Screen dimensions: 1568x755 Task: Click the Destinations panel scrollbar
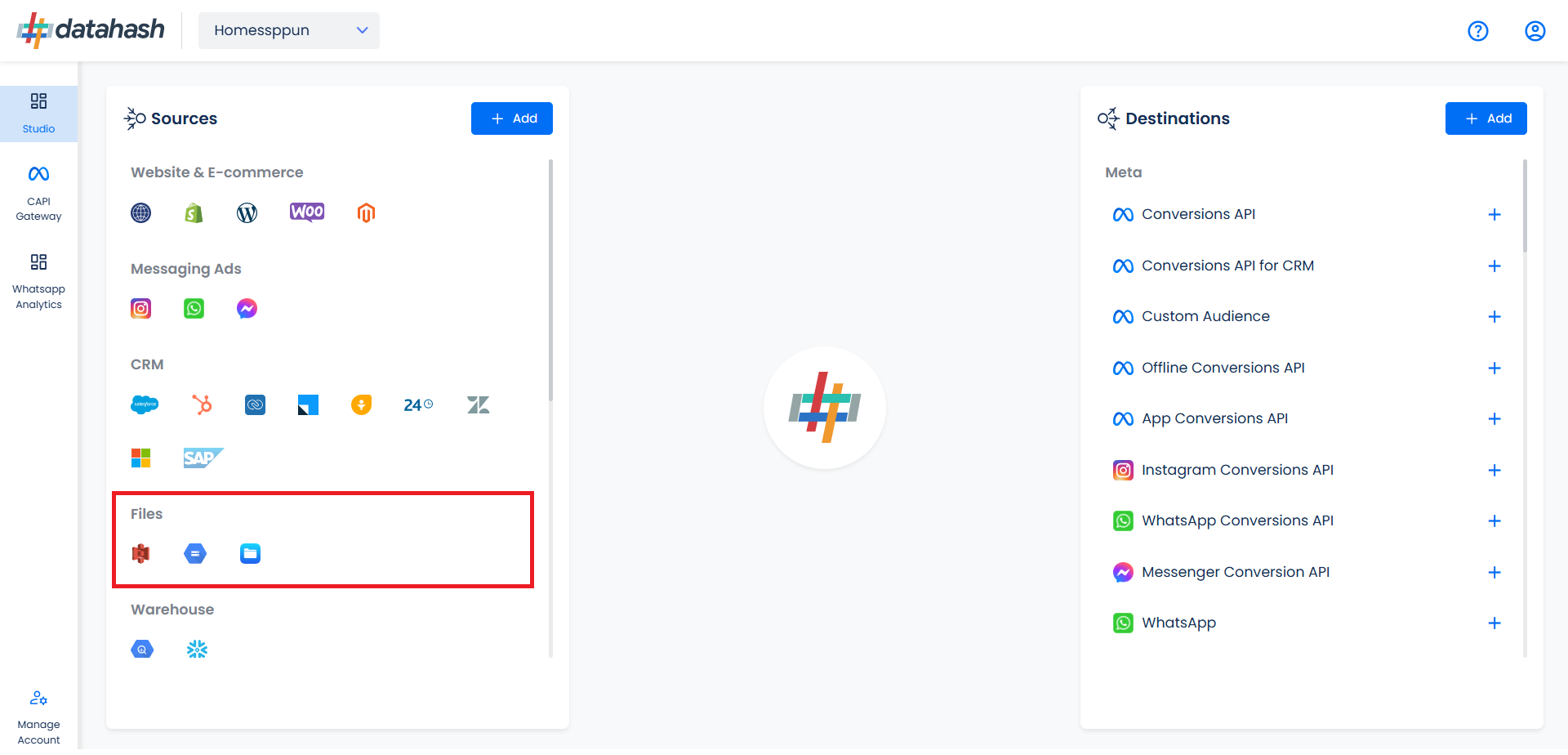click(1525, 206)
